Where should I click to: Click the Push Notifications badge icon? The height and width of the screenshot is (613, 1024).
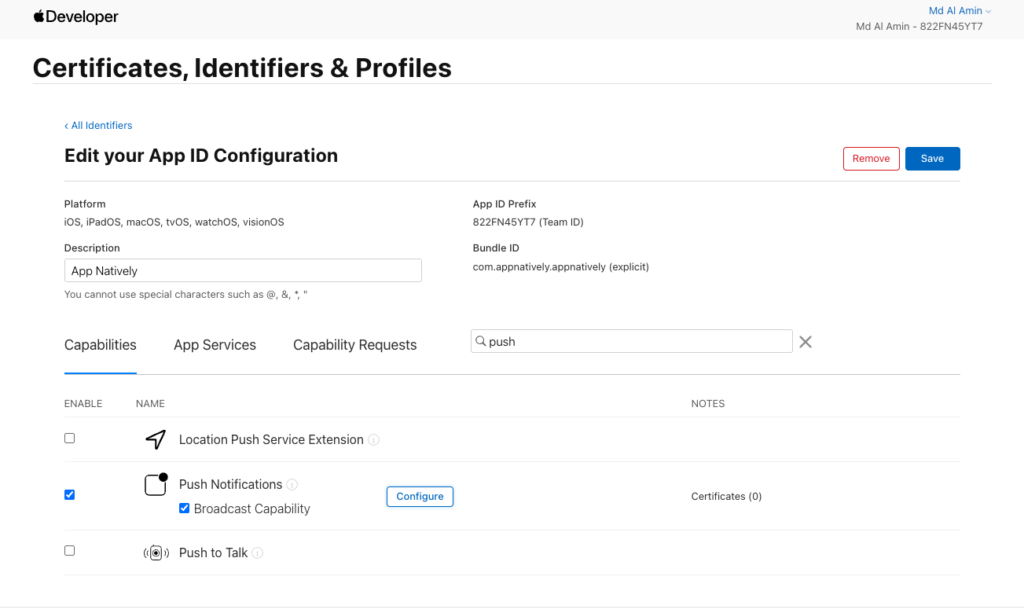pos(156,484)
